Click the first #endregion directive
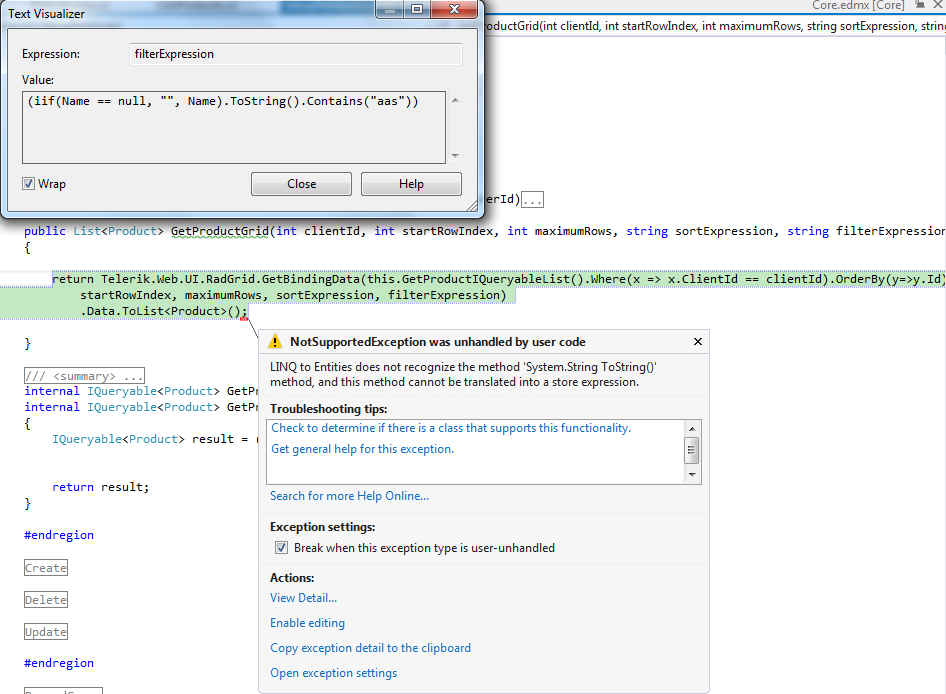This screenshot has width=946, height=694. tap(59, 535)
